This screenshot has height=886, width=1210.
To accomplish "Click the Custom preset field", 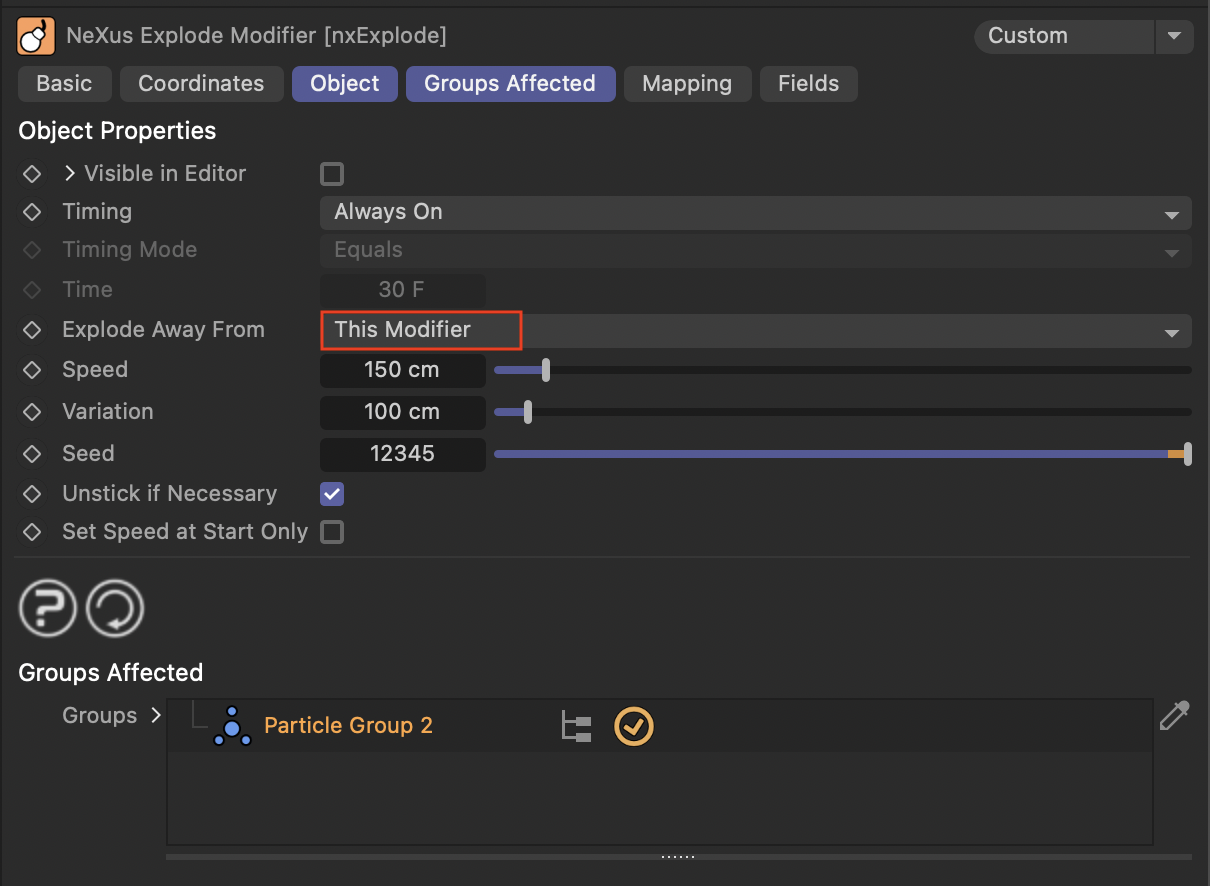I will (1064, 37).
